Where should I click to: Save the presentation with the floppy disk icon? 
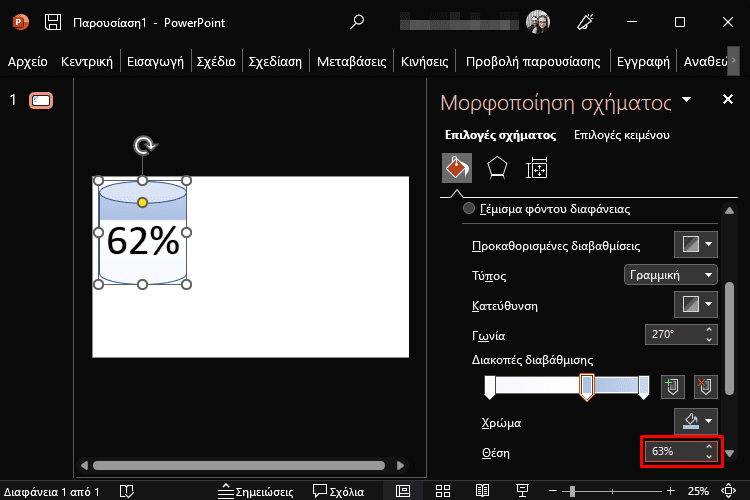(53, 22)
